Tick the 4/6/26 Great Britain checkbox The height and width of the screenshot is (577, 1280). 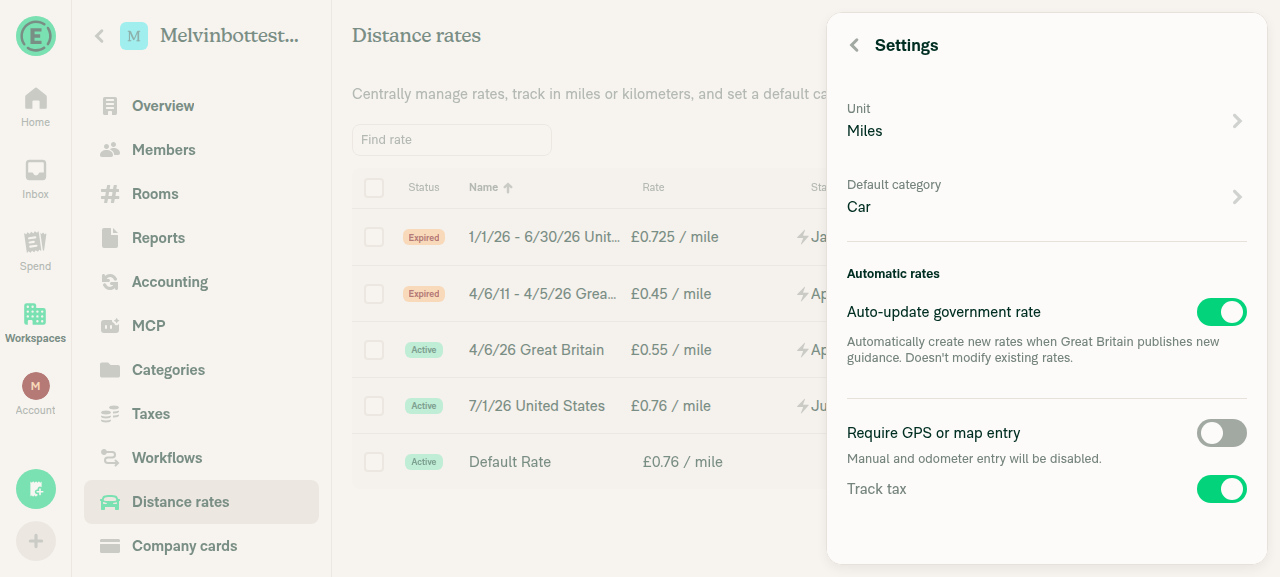(x=374, y=350)
